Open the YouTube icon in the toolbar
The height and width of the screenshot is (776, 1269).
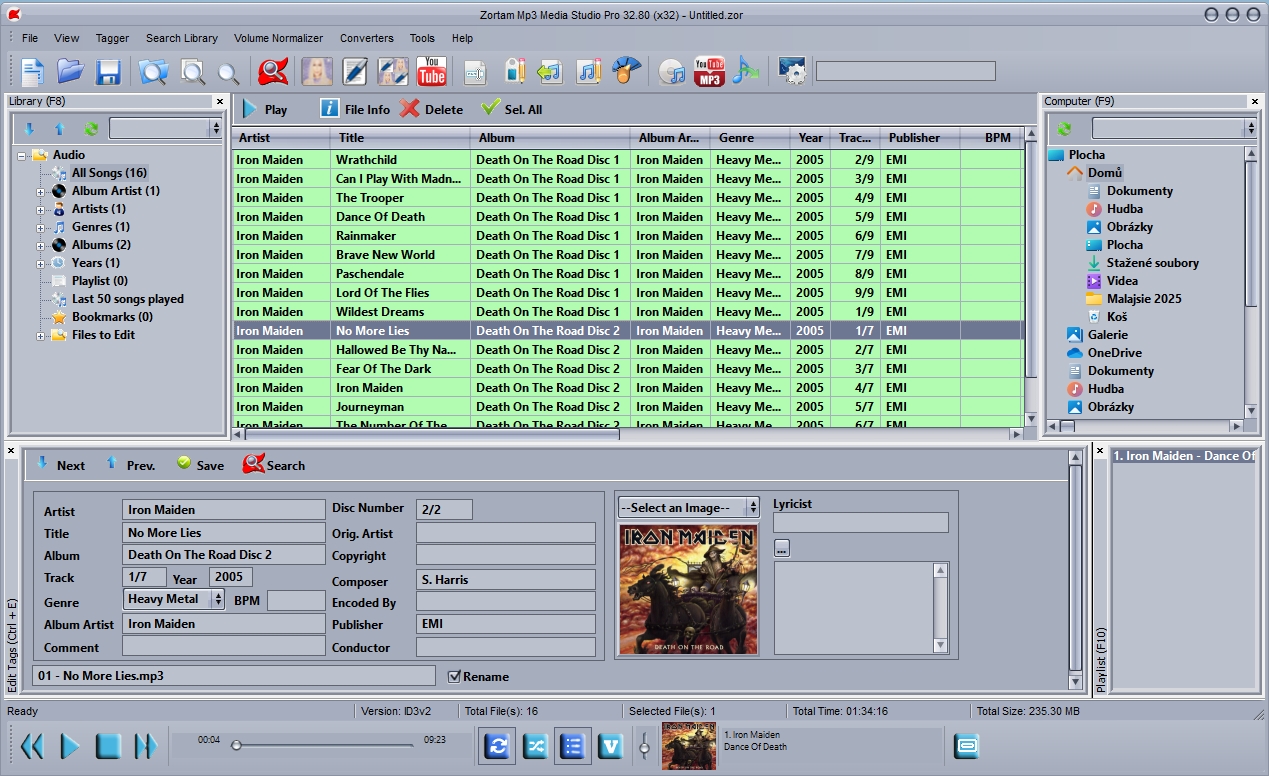click(432, 72)
